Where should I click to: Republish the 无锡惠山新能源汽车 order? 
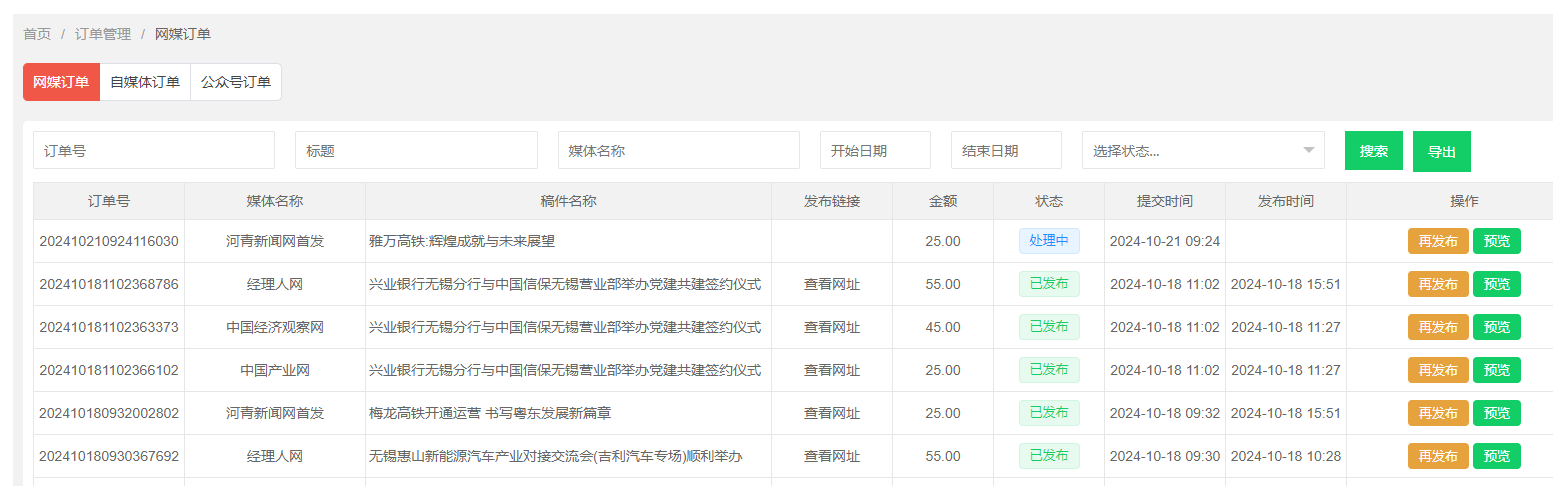tap(1437, 457)
